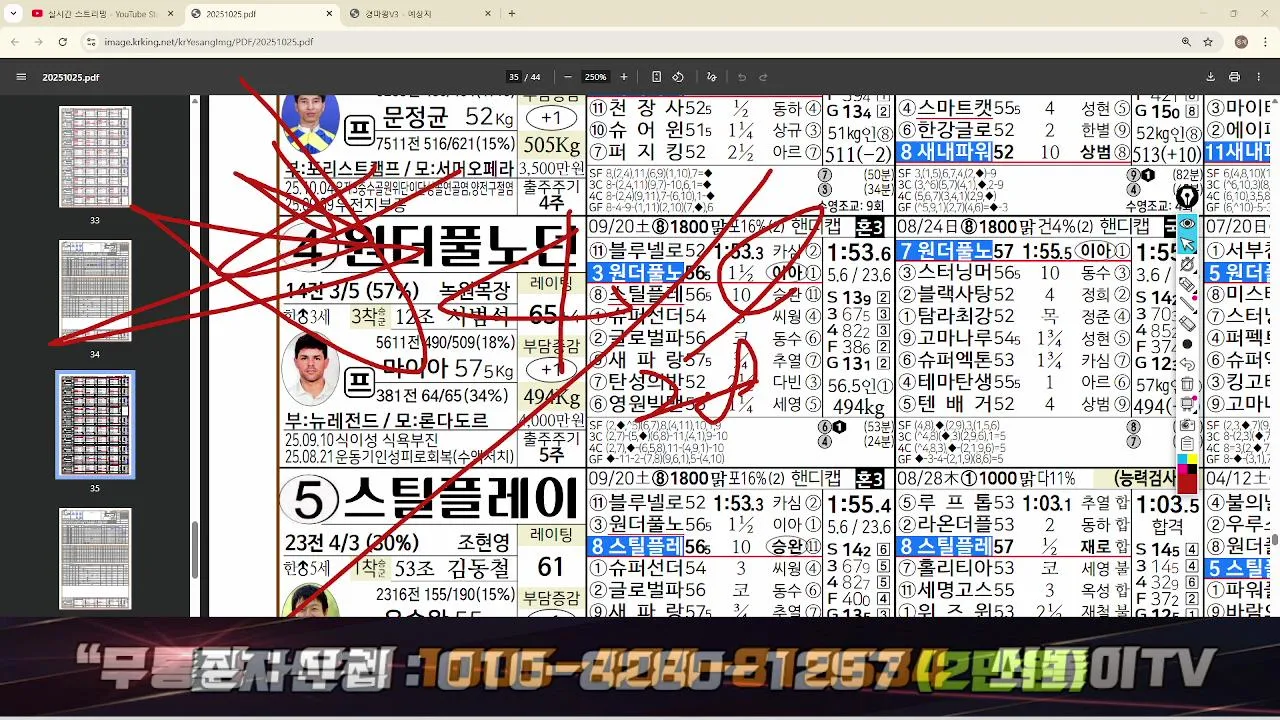Viewport: 1280px width, 720px height.
Task: Click the rating value 61
Action: [551, 567]
